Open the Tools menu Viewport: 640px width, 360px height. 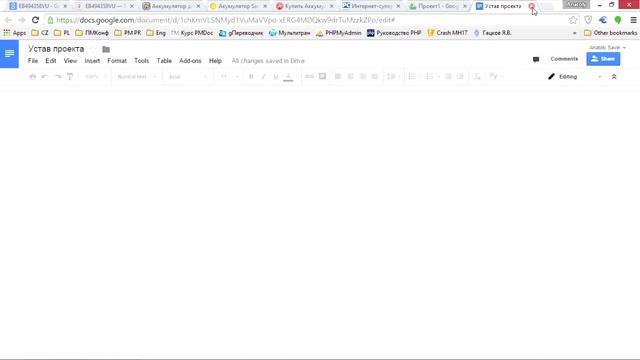coord(142,61)
